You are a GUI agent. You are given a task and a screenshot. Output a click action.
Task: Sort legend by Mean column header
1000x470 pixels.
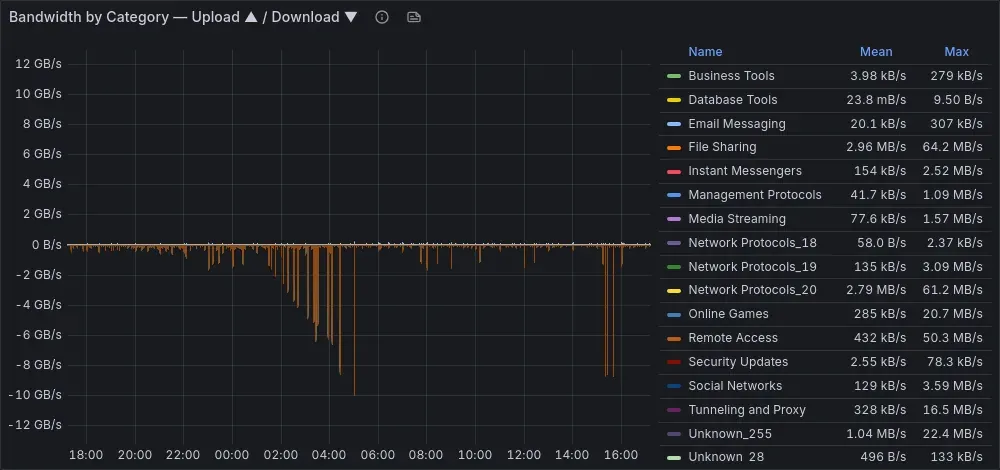click(876, 52)
